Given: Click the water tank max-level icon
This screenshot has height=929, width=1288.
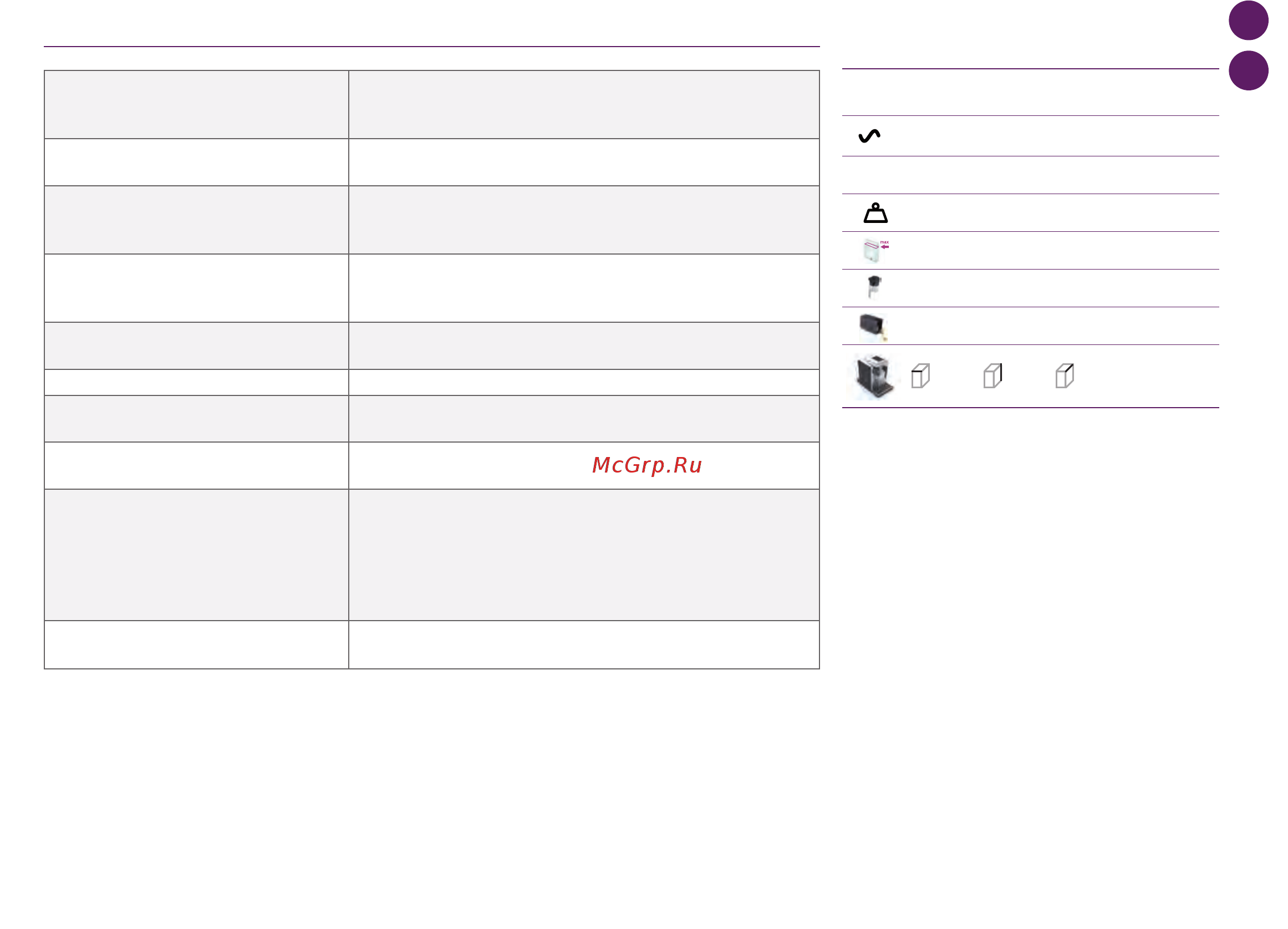Looking at the screenshot, I should pos(875,251).
